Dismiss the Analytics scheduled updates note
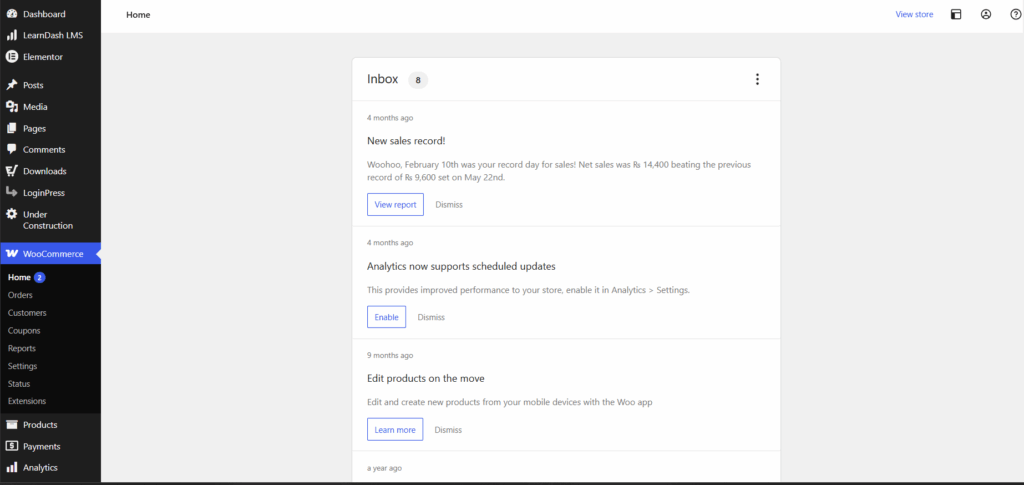Screen dimensions: 1024x485 (x=431, y=317)
